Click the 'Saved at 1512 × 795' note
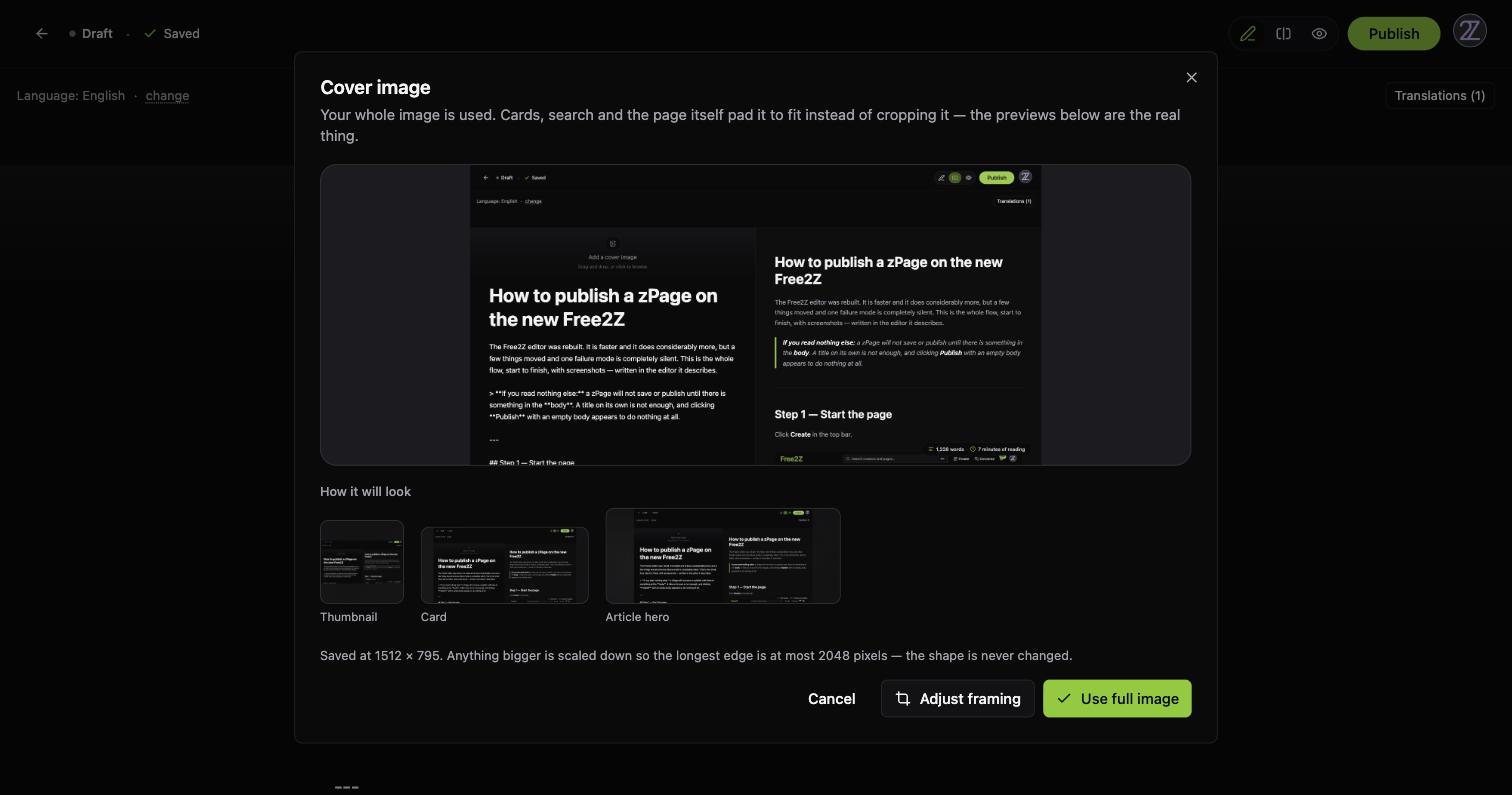The image size is (1512, 795). (x=696, y=656)
